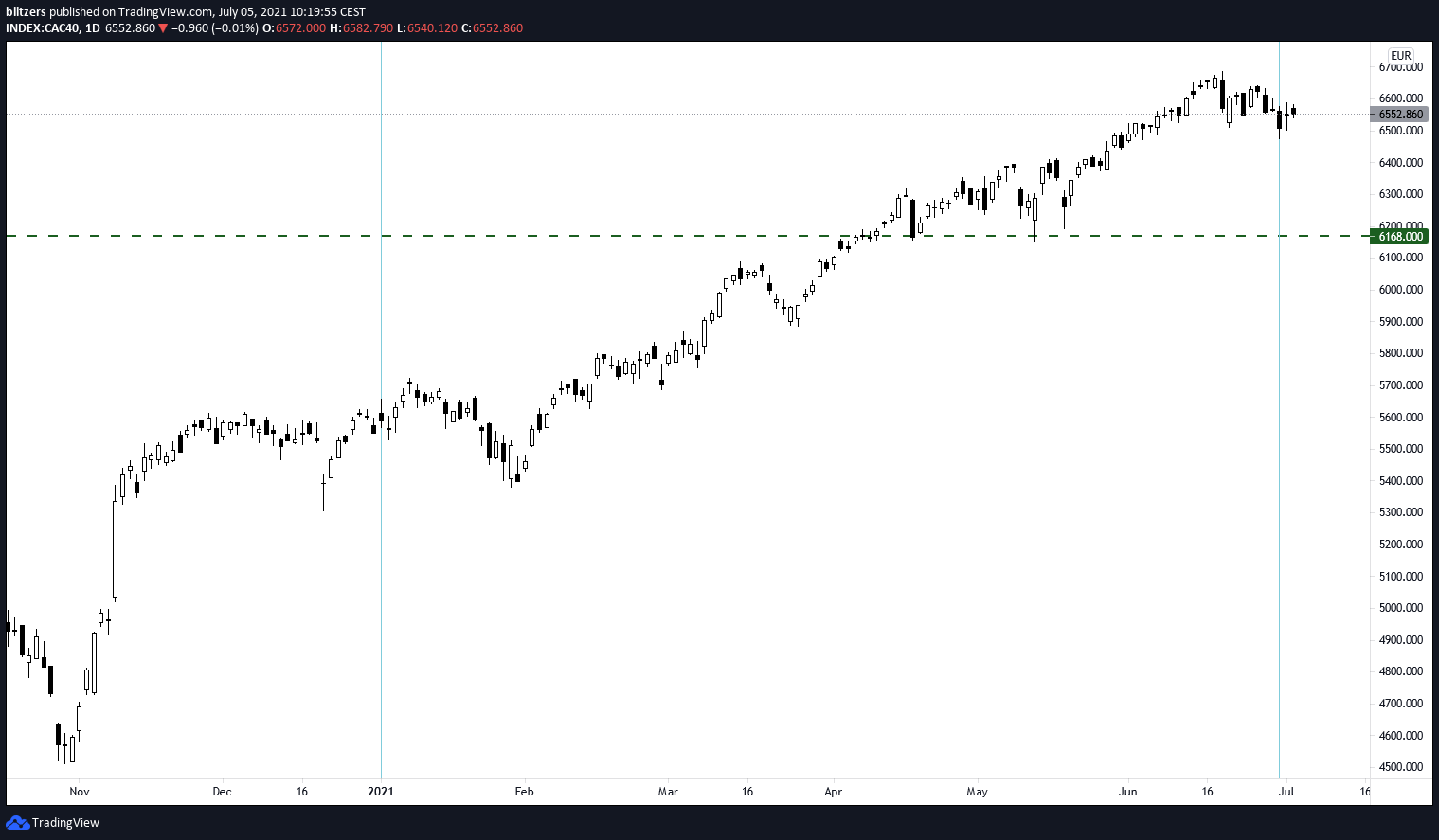Screen dimensions: 1439x840
Task: Open the EUR currency selector
Action: pyautogui.click(x=1400, y=56)
